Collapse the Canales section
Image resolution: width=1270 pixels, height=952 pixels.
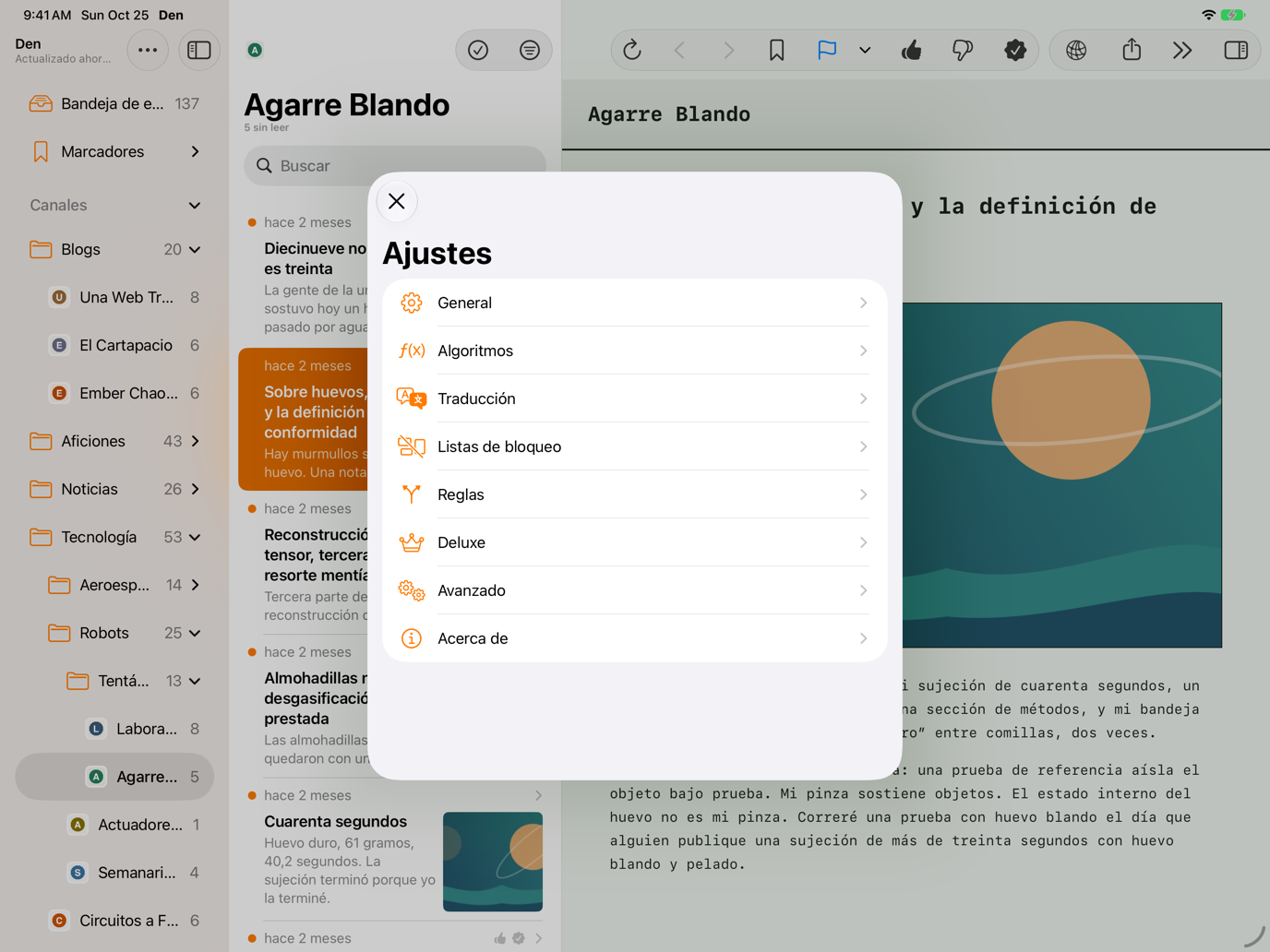195,205
